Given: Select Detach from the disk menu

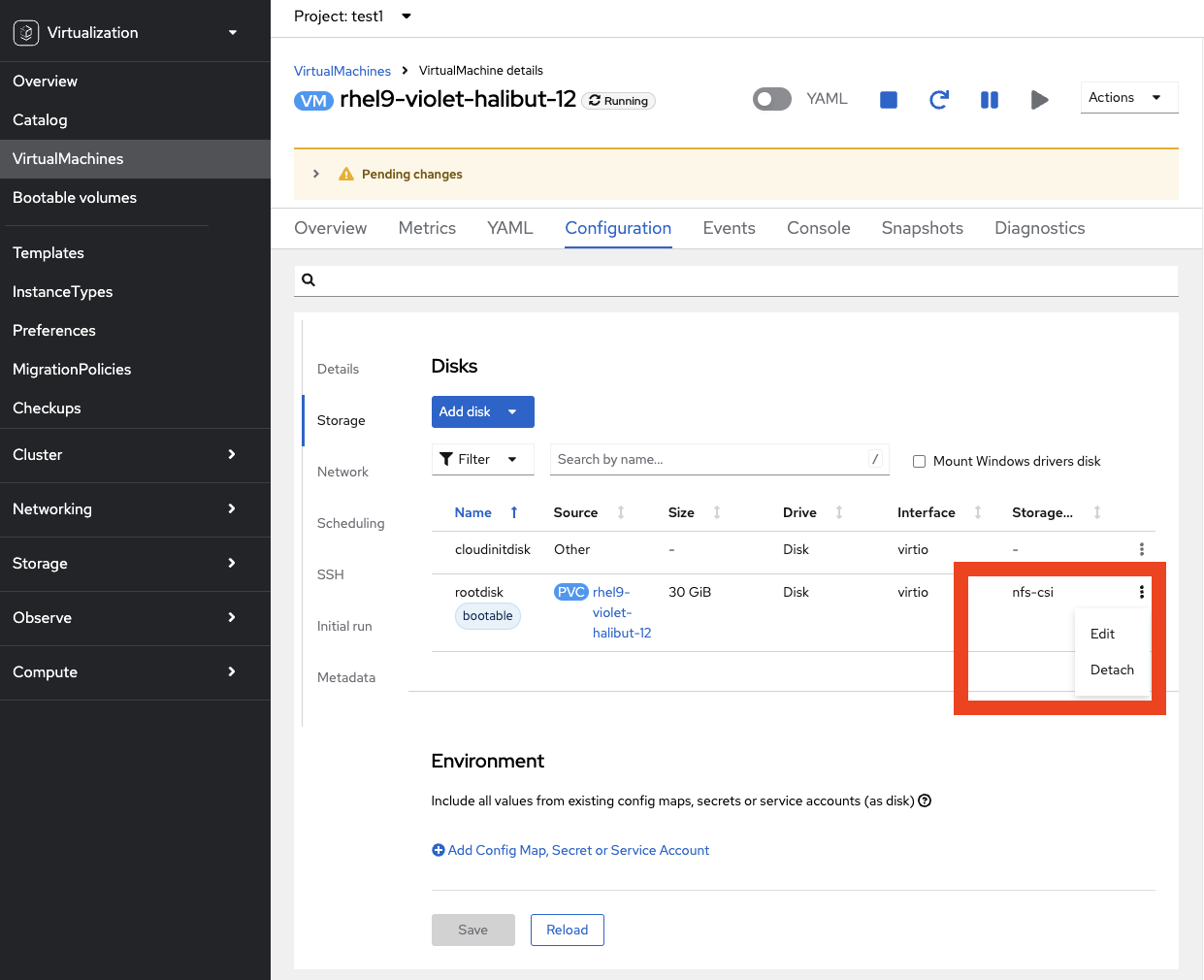Looking at the screenshot, I should click(x=1112, y=670).
